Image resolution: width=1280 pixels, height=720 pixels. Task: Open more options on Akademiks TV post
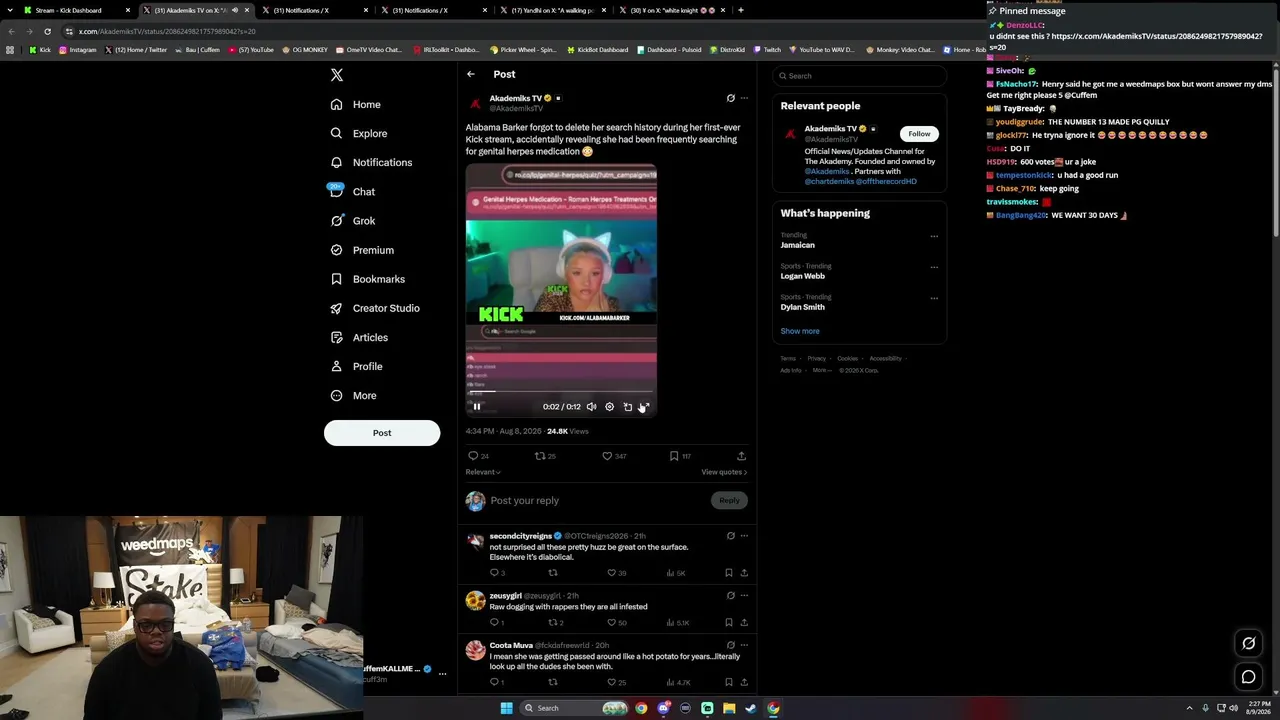[744, 98]
